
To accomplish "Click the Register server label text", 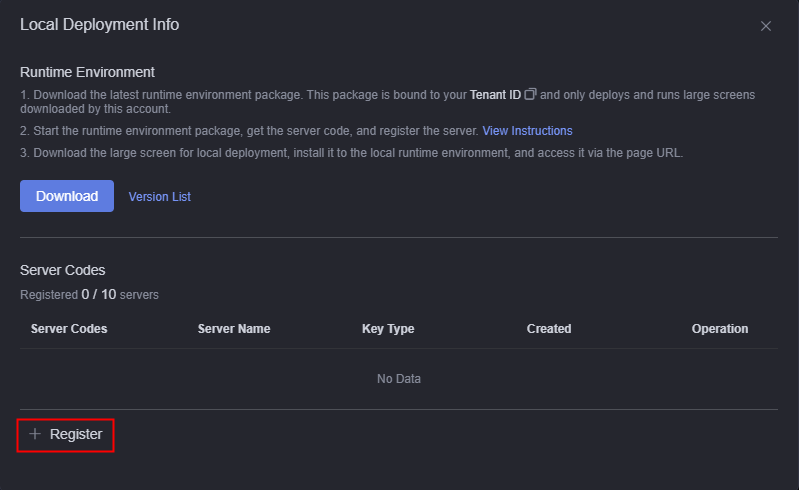I will click(x=76, y=434).
